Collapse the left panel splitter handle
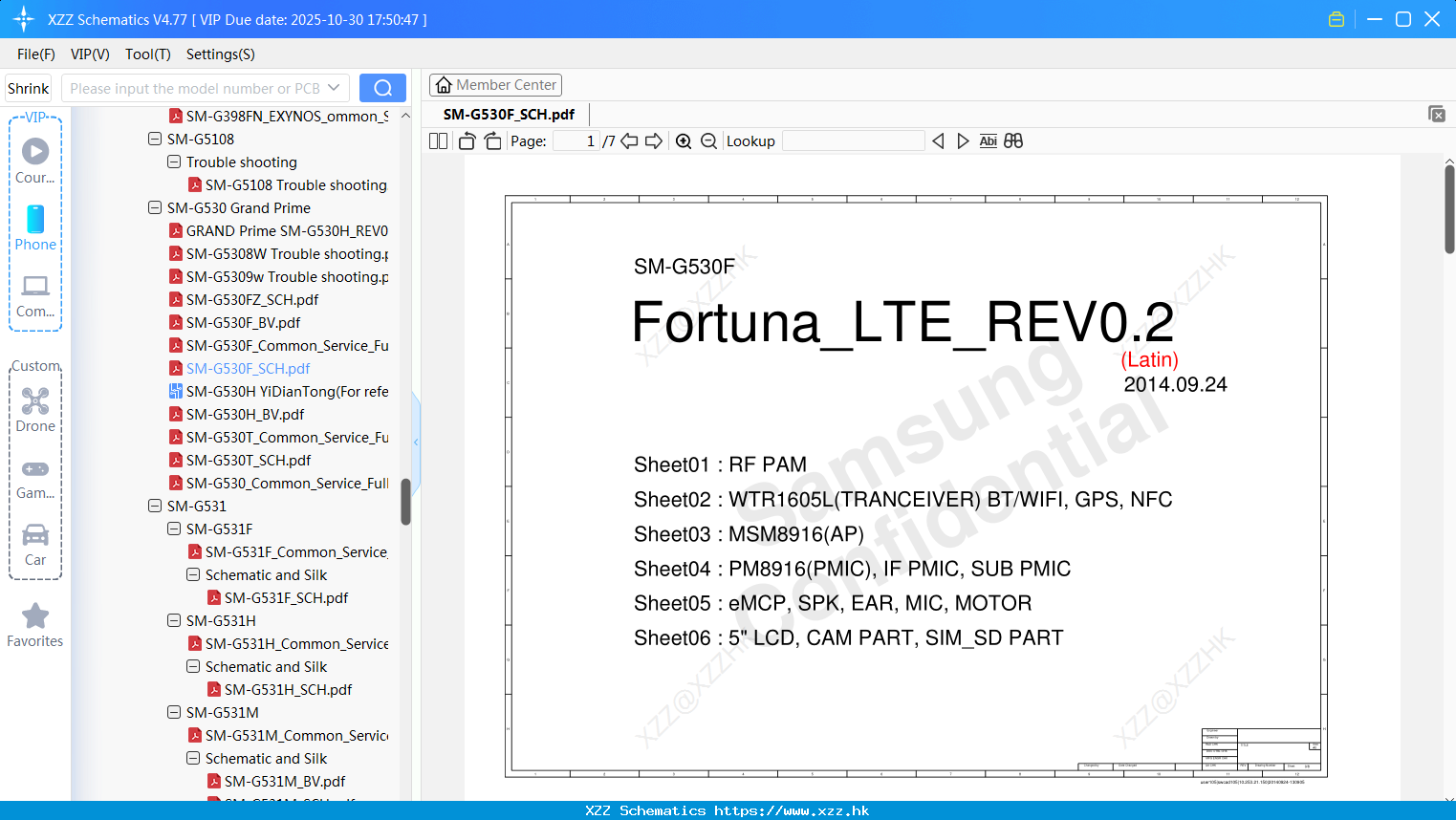 pos(416,442)
